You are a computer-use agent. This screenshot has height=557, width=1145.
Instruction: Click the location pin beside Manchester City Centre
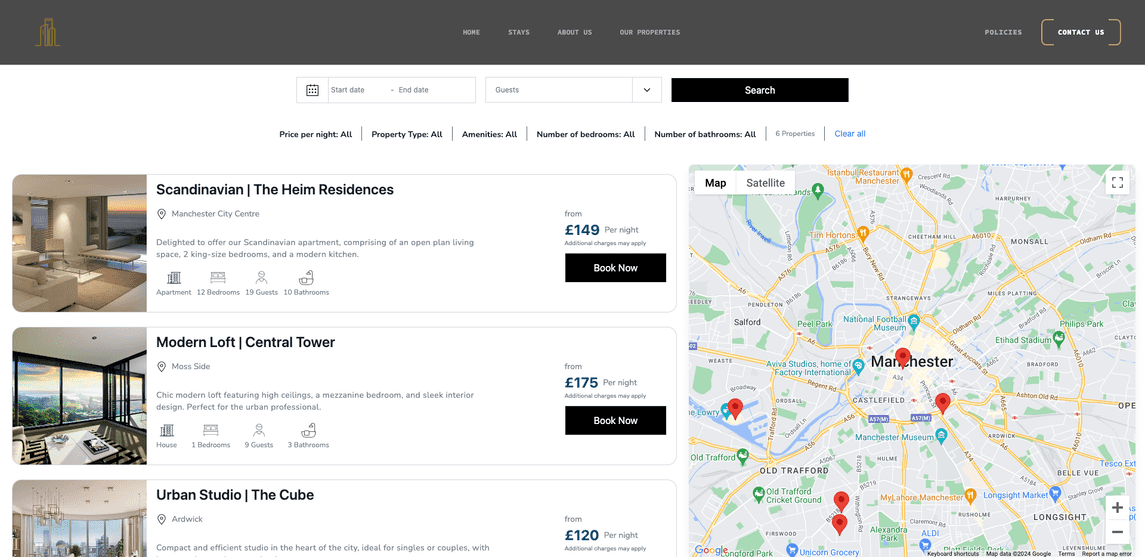[x=161, y=214]
